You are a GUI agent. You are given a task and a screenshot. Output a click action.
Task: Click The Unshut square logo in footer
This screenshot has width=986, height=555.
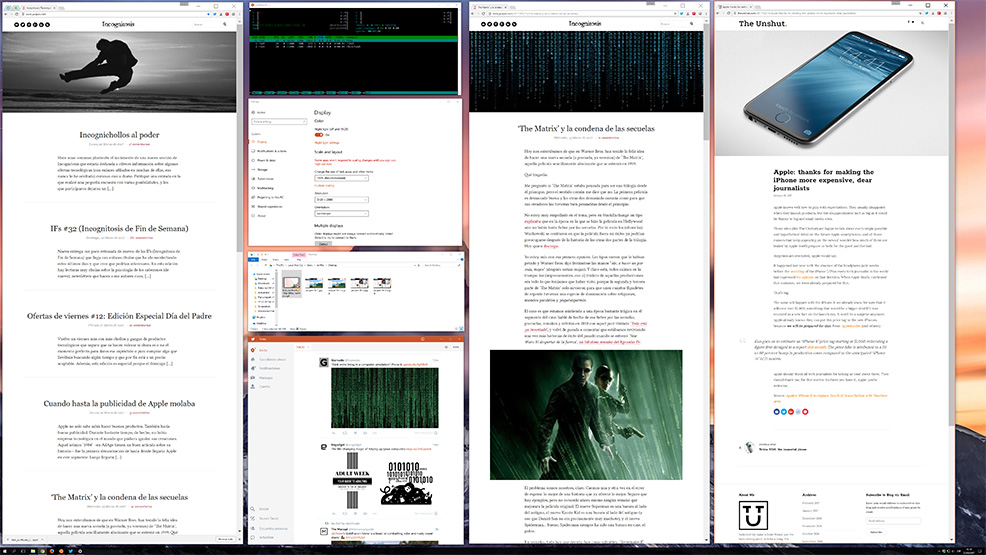[752, 517]
